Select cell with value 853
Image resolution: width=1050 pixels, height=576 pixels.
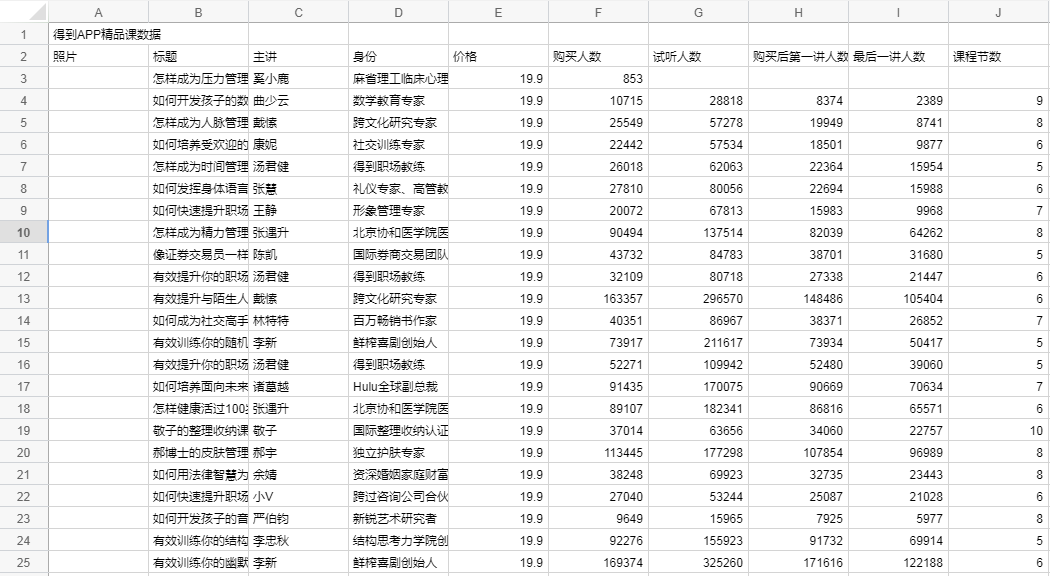click(x=598, y=78)
